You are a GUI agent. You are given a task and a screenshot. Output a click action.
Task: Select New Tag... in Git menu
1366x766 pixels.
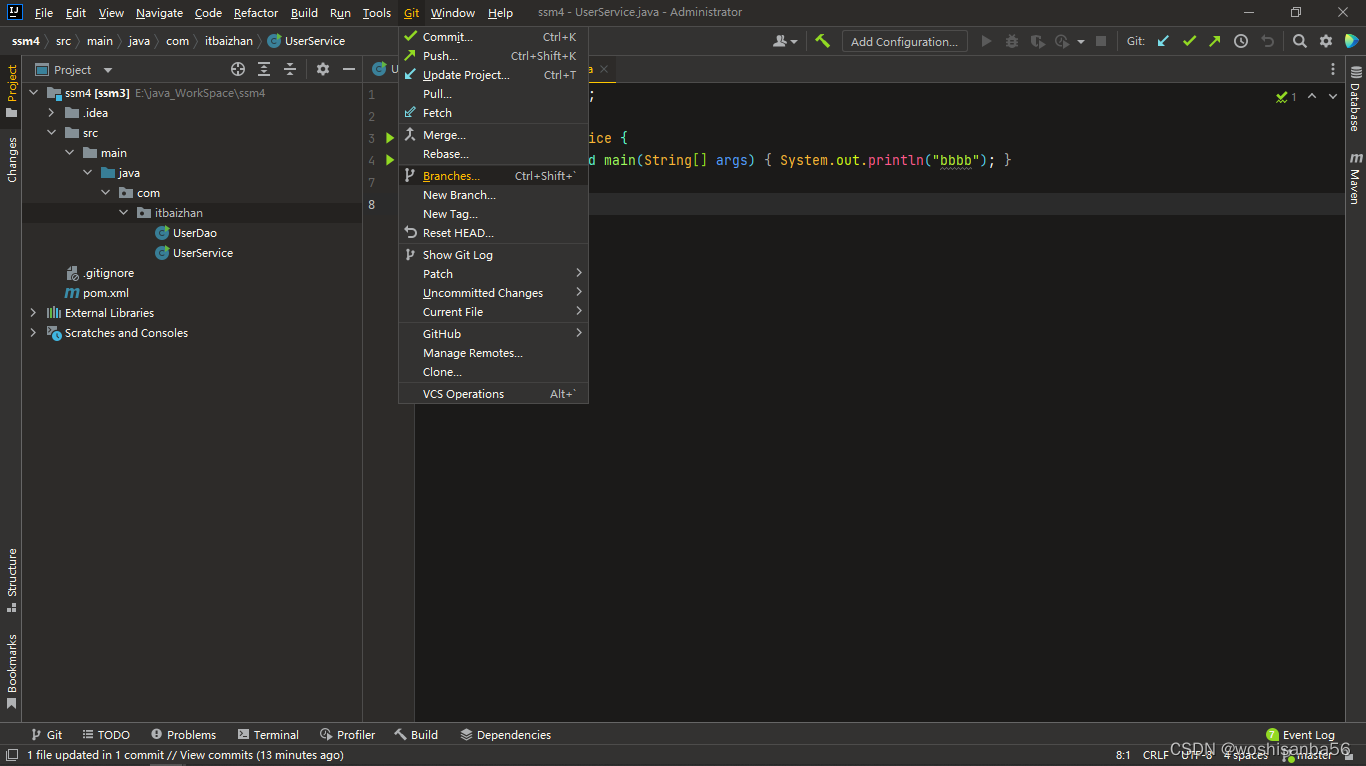point(493,214)
